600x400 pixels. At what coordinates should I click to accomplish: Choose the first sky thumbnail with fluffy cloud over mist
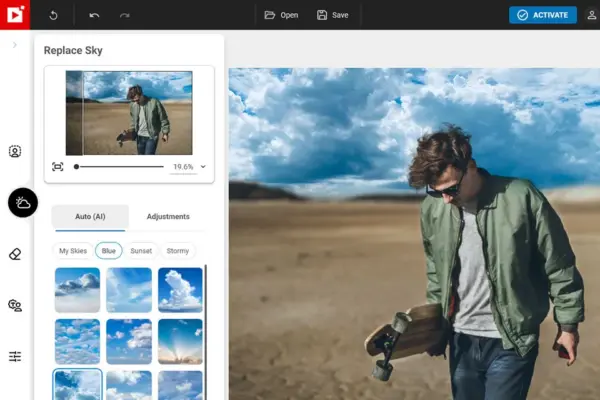pyautogui.click(x=77, y=290)
